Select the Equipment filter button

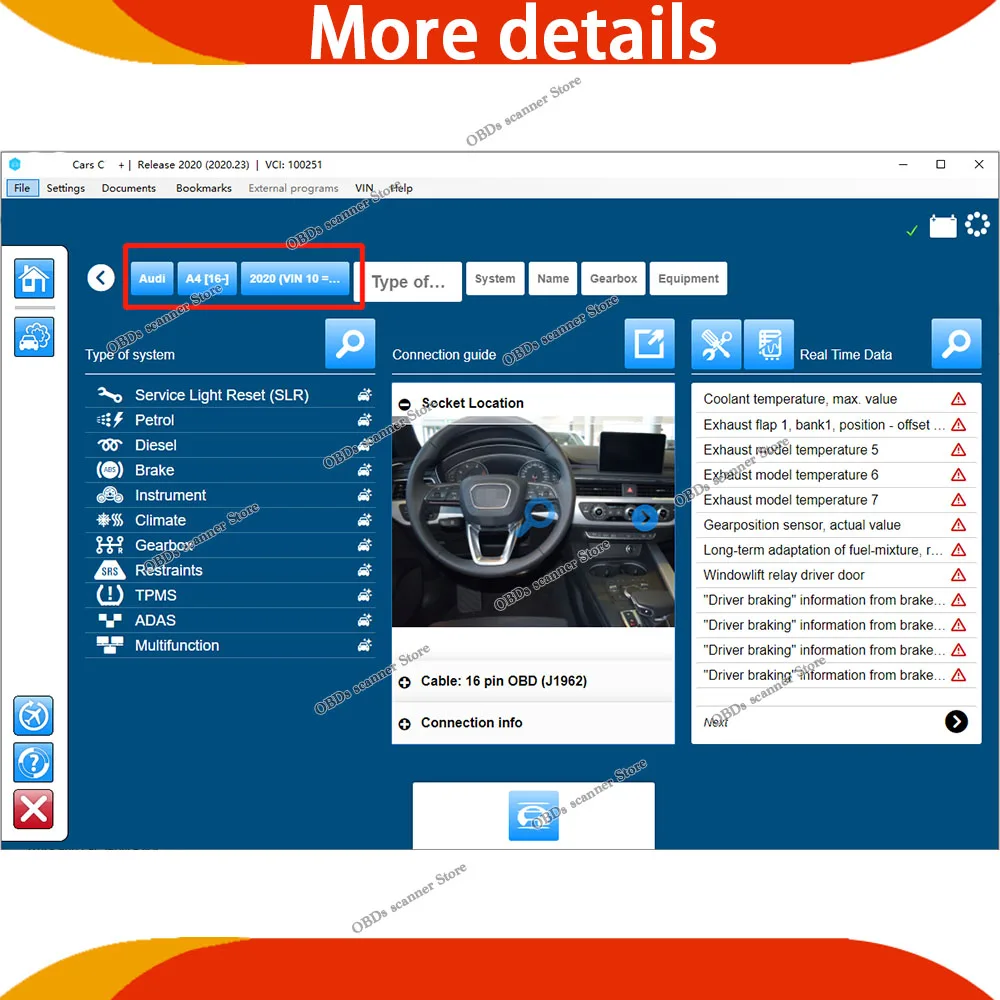[x=688, y=279]
